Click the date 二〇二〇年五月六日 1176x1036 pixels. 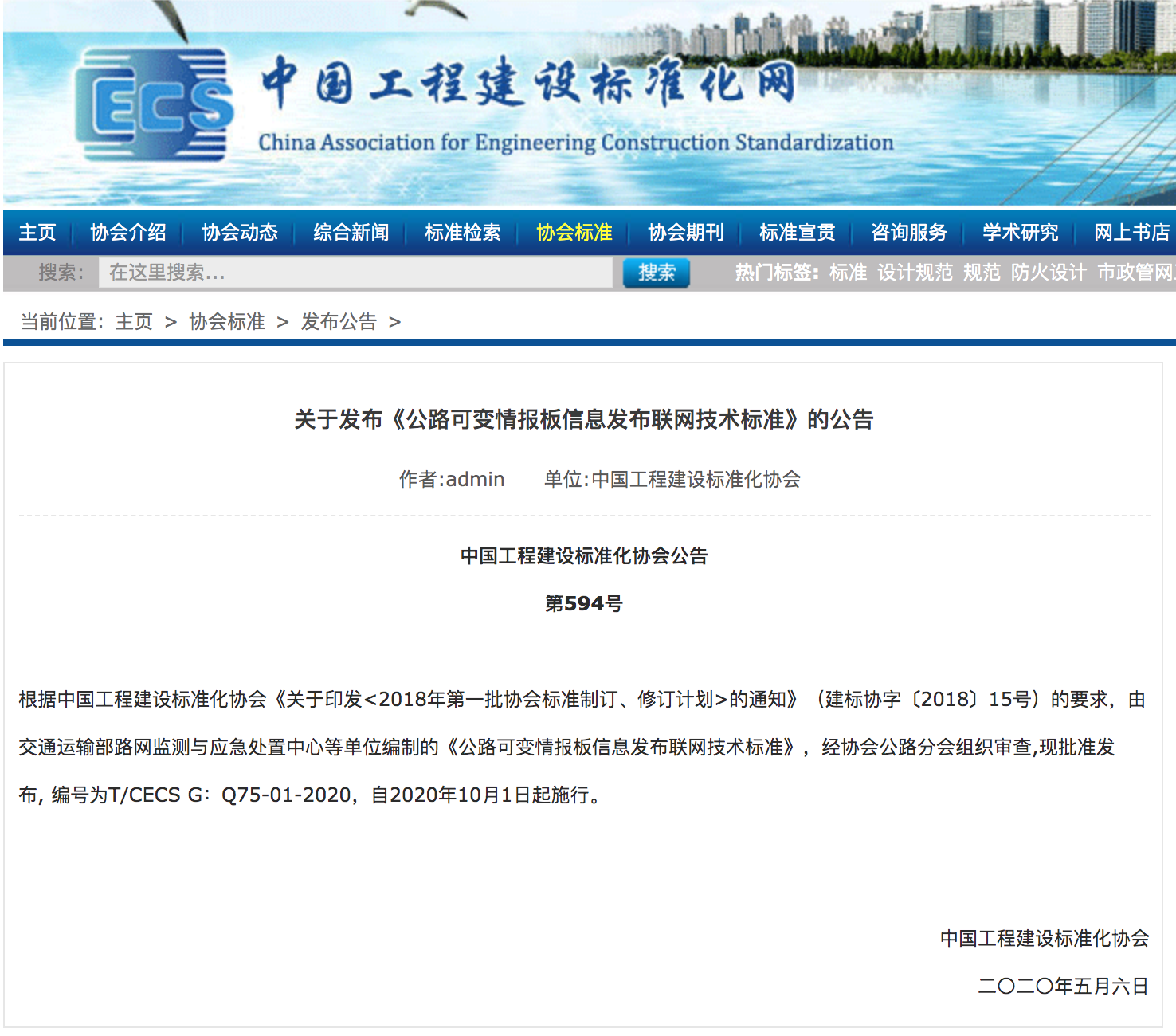coord(1063,986)
